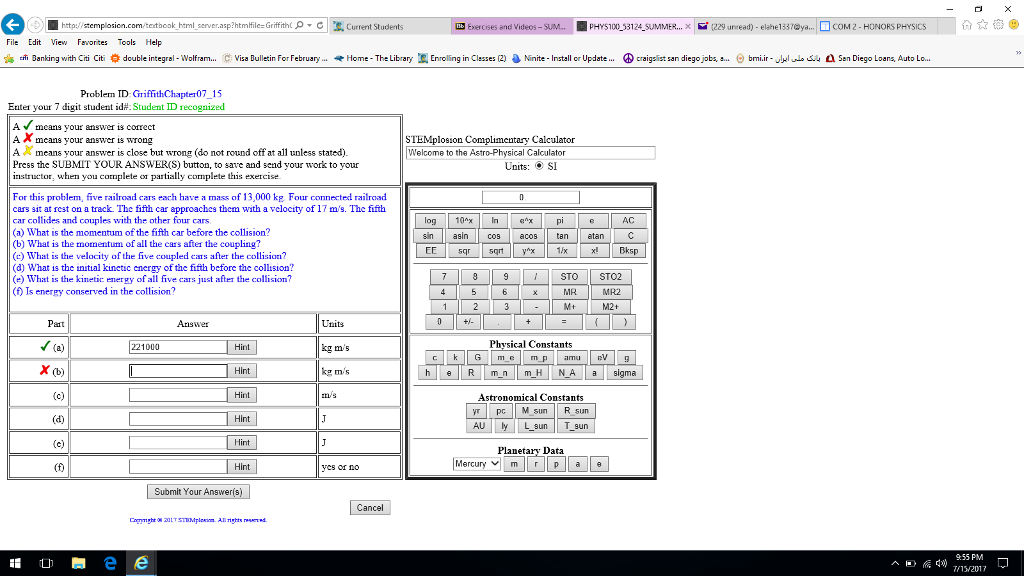Click the part (e) answer input field
The image size is (1024, 576).
click(178, 443)
